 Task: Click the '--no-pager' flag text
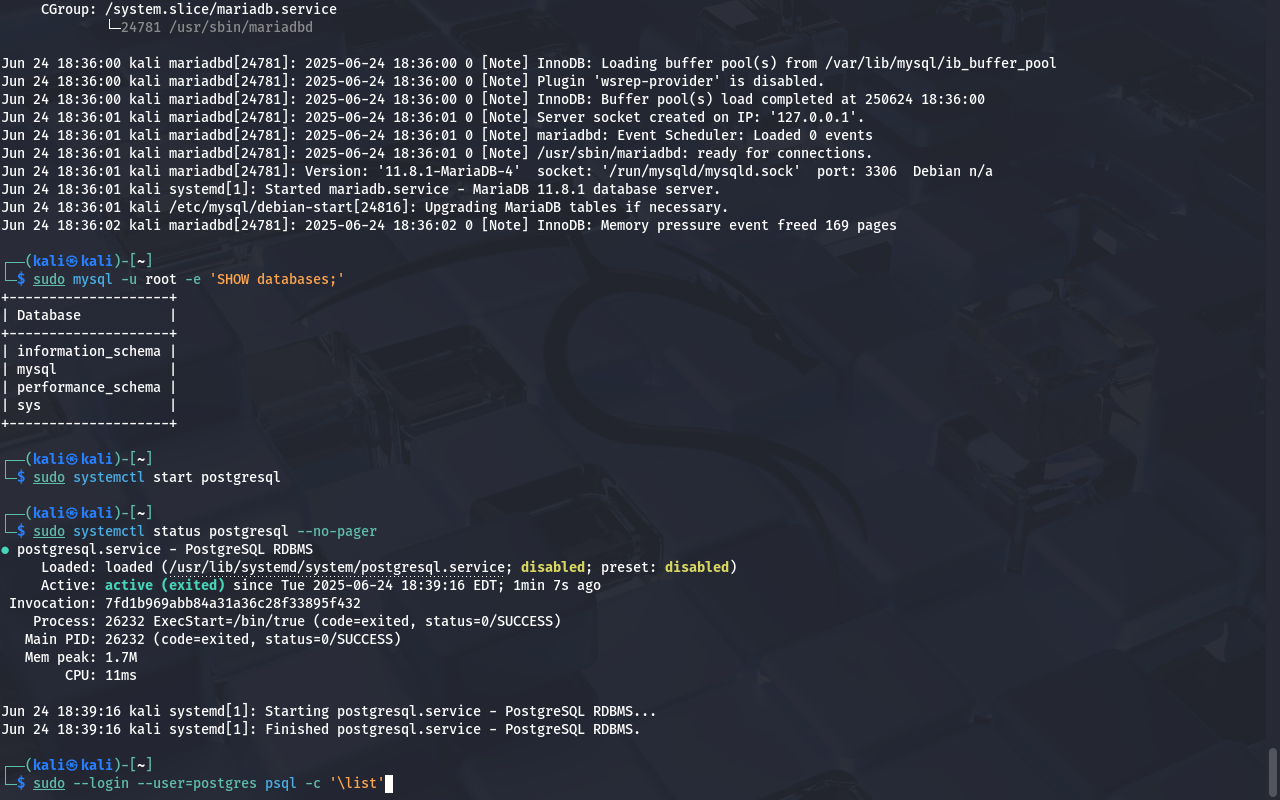337,531
